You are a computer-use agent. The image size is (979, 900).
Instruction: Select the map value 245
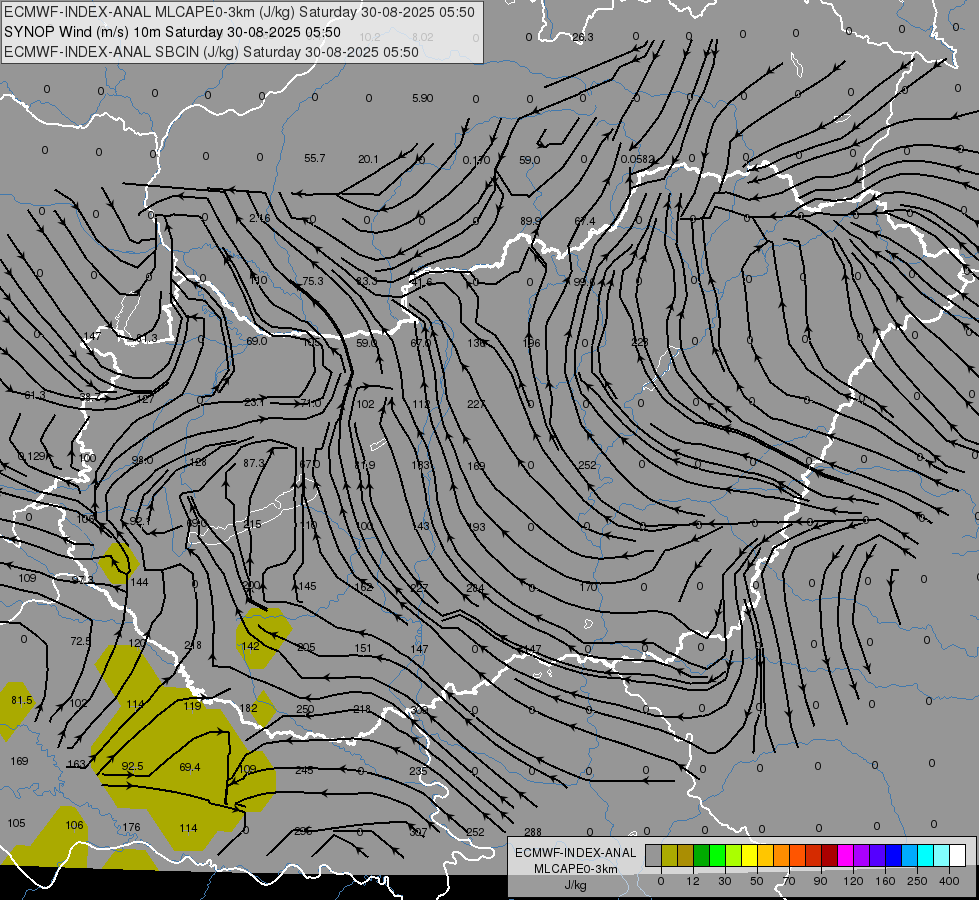304,770
